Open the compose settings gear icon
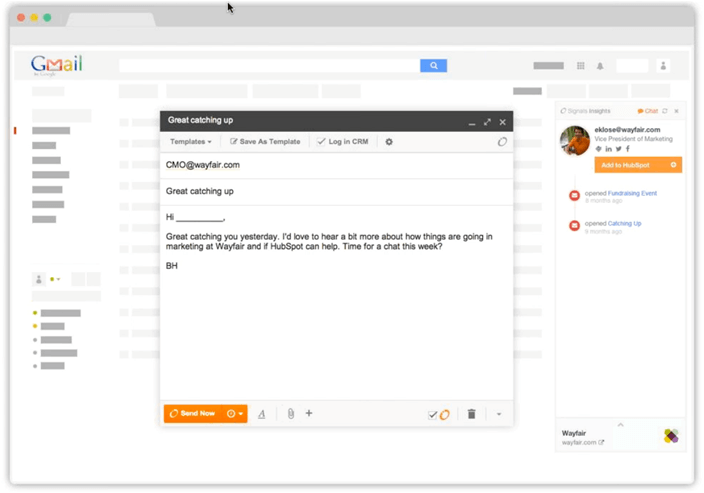704x493 pixels. (x=389, y=142)
